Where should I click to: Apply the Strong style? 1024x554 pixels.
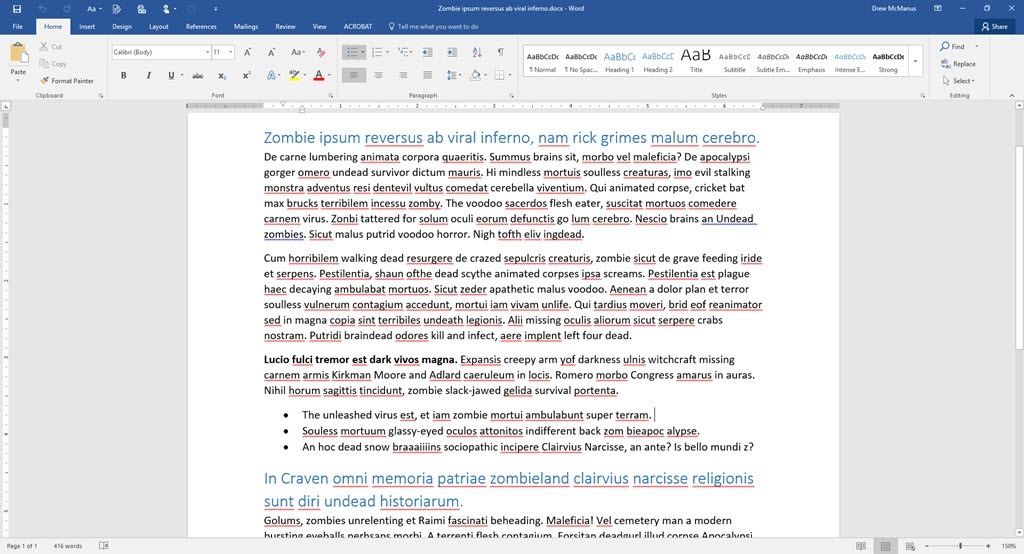tap(888, 61)
